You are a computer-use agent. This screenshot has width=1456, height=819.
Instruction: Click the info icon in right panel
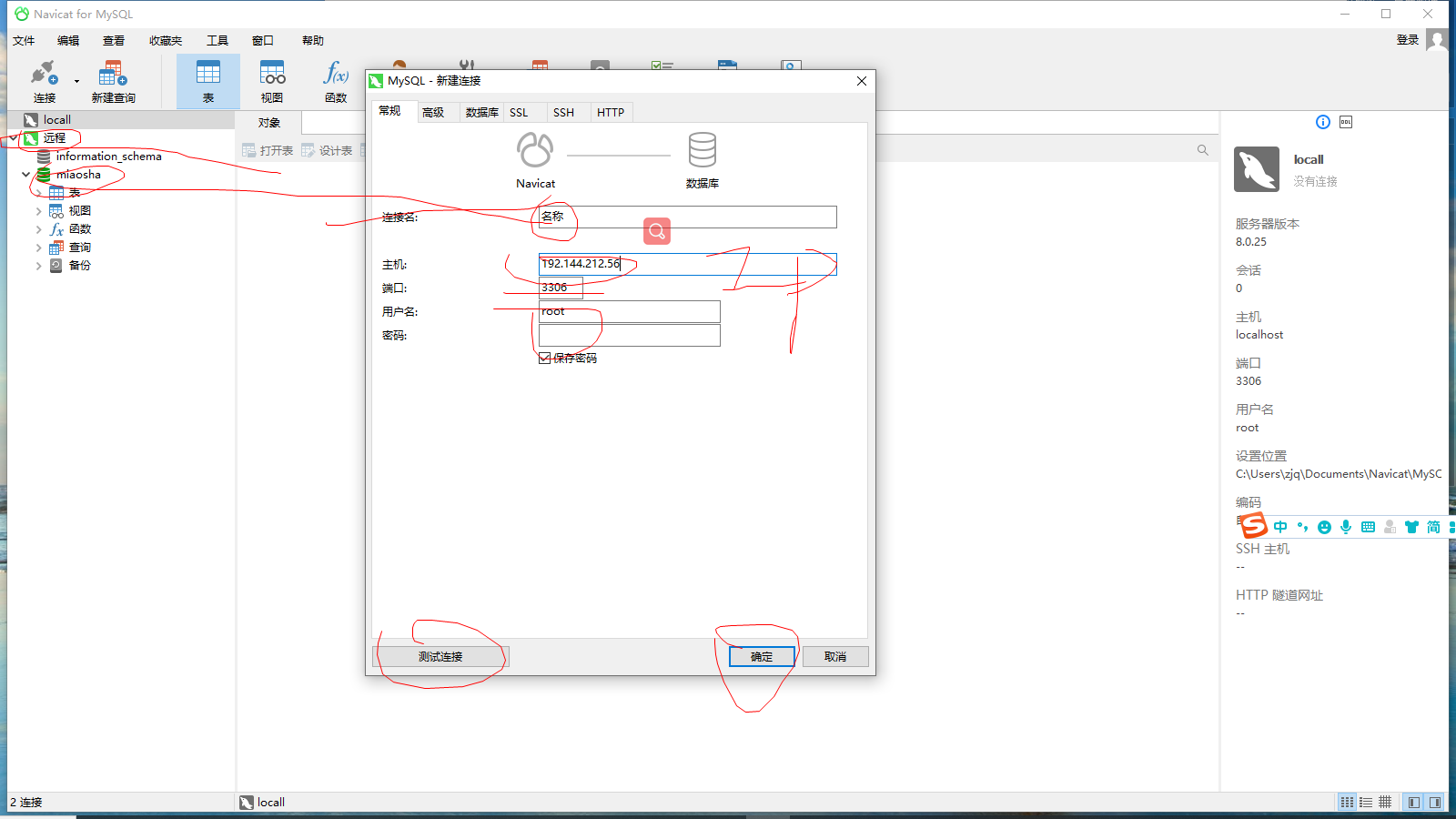pyautogui.click(x=1323, y=122)
